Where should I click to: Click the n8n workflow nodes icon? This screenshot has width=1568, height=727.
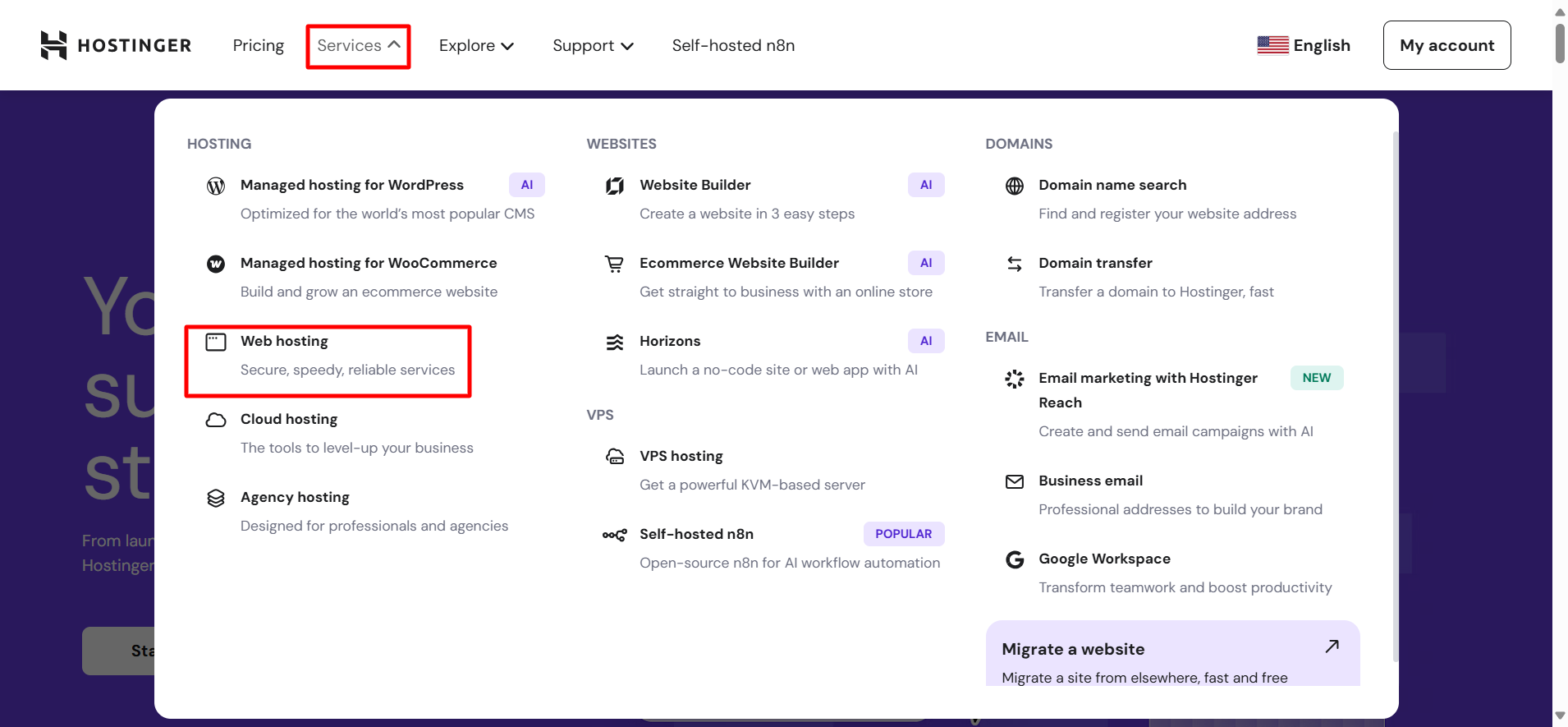[615, 535]
